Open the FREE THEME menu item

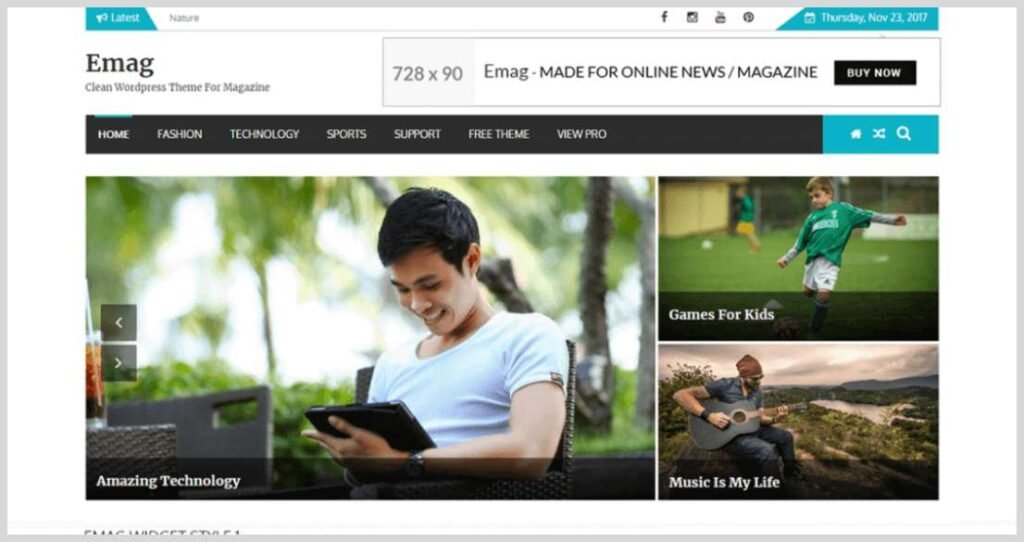click(x=499, y=135)
